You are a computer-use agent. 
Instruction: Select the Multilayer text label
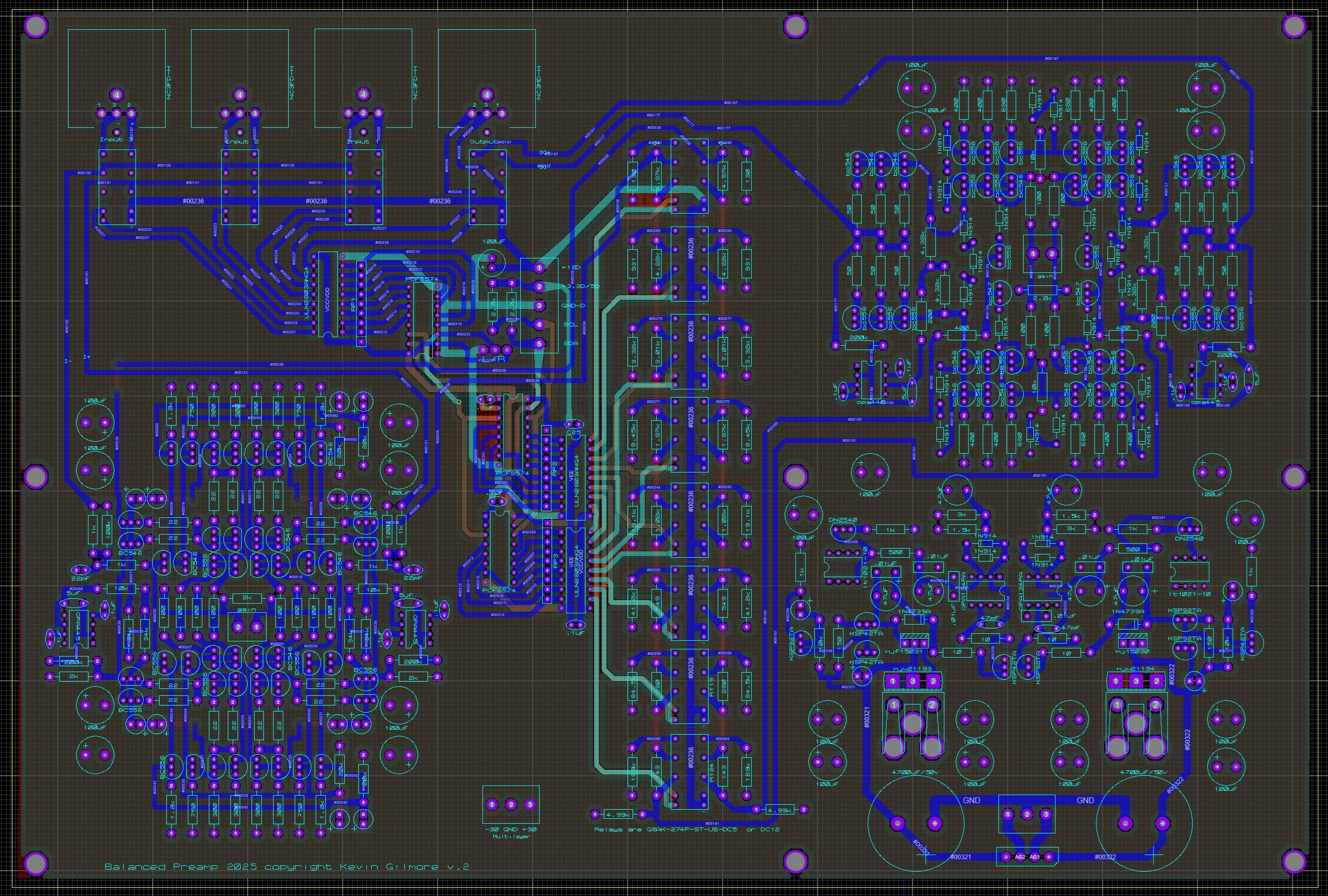point(511,837)
